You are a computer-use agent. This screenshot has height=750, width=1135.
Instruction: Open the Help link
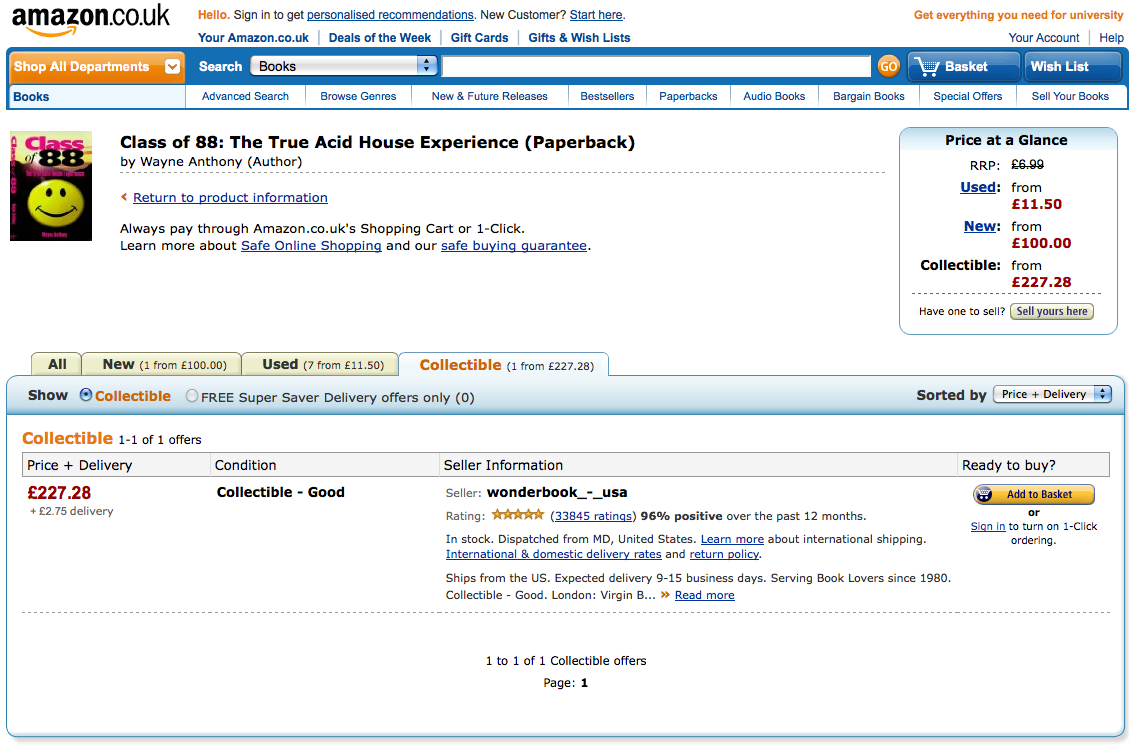1111,38
